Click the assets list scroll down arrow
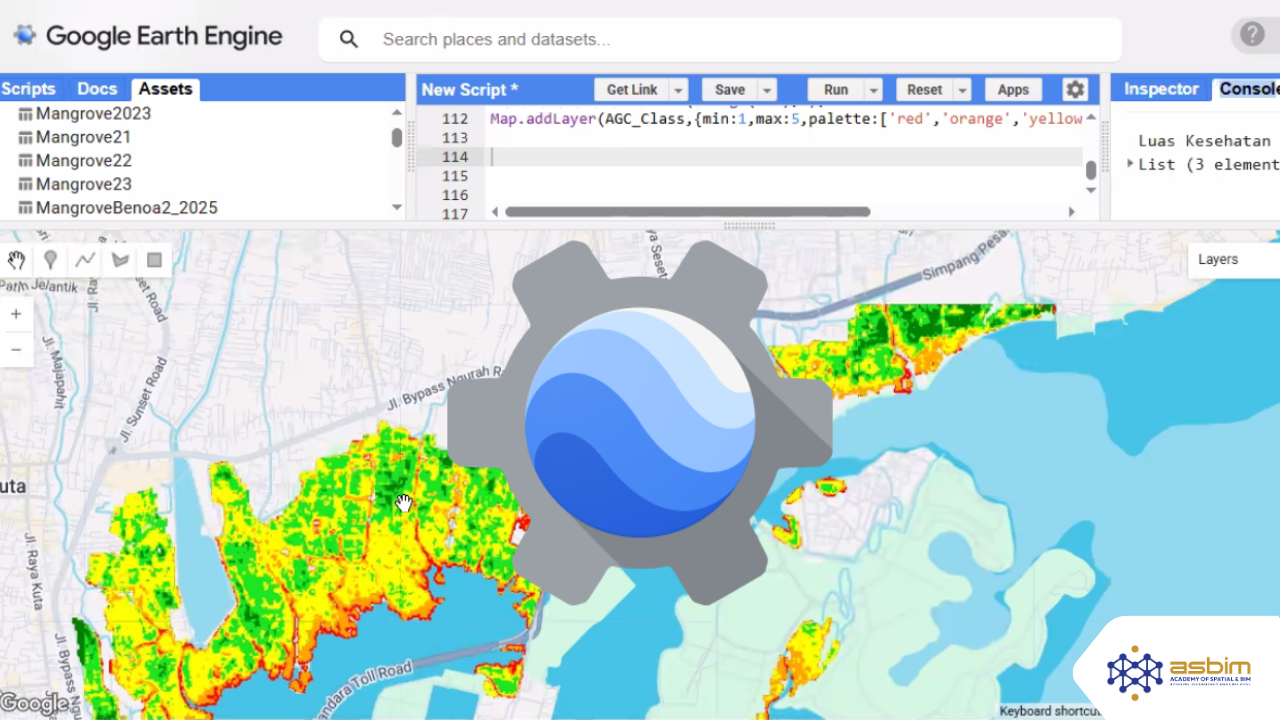The height and width of the screenshot is (720, 1280). tap(397, 208)
